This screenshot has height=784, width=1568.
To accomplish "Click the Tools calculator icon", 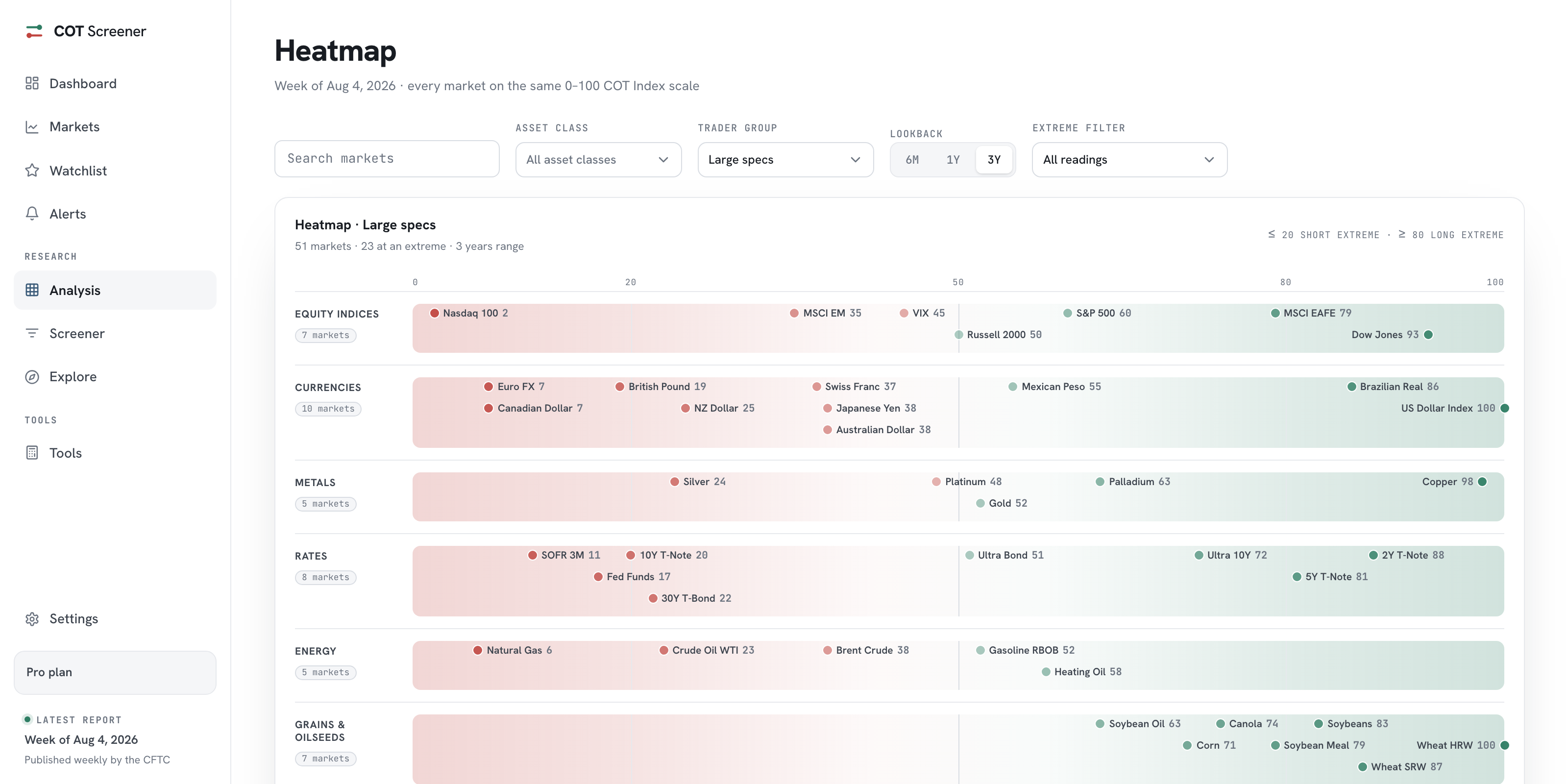I will pos(32,453).
